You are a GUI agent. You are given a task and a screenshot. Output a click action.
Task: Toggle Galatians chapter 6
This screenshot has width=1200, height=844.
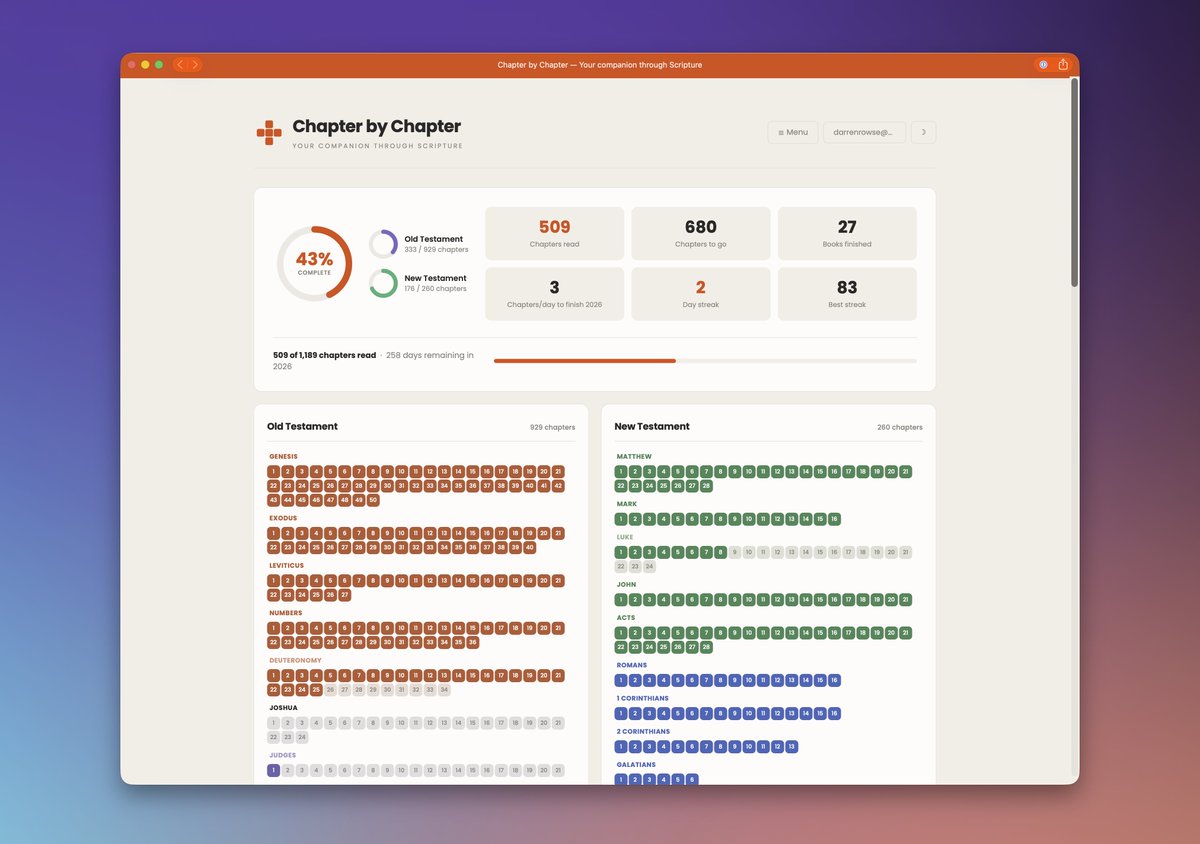click(692, 779)
